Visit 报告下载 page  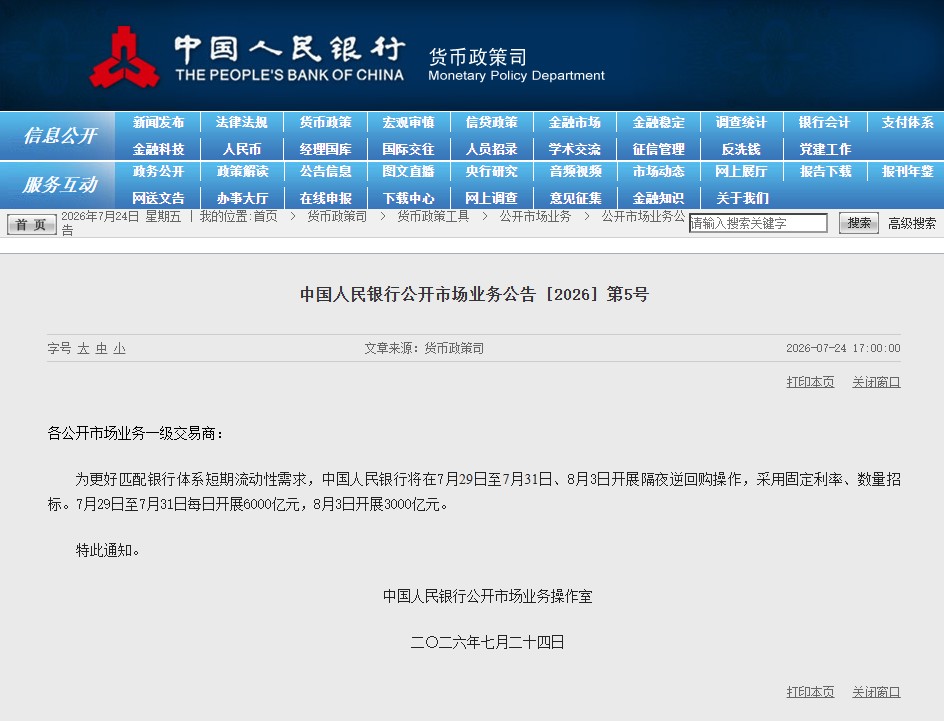(824, 172)
